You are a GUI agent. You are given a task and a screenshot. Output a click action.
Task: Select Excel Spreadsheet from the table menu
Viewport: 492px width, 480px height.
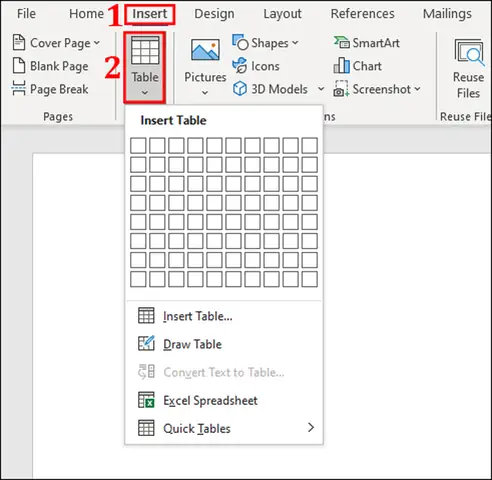point(198,400)
